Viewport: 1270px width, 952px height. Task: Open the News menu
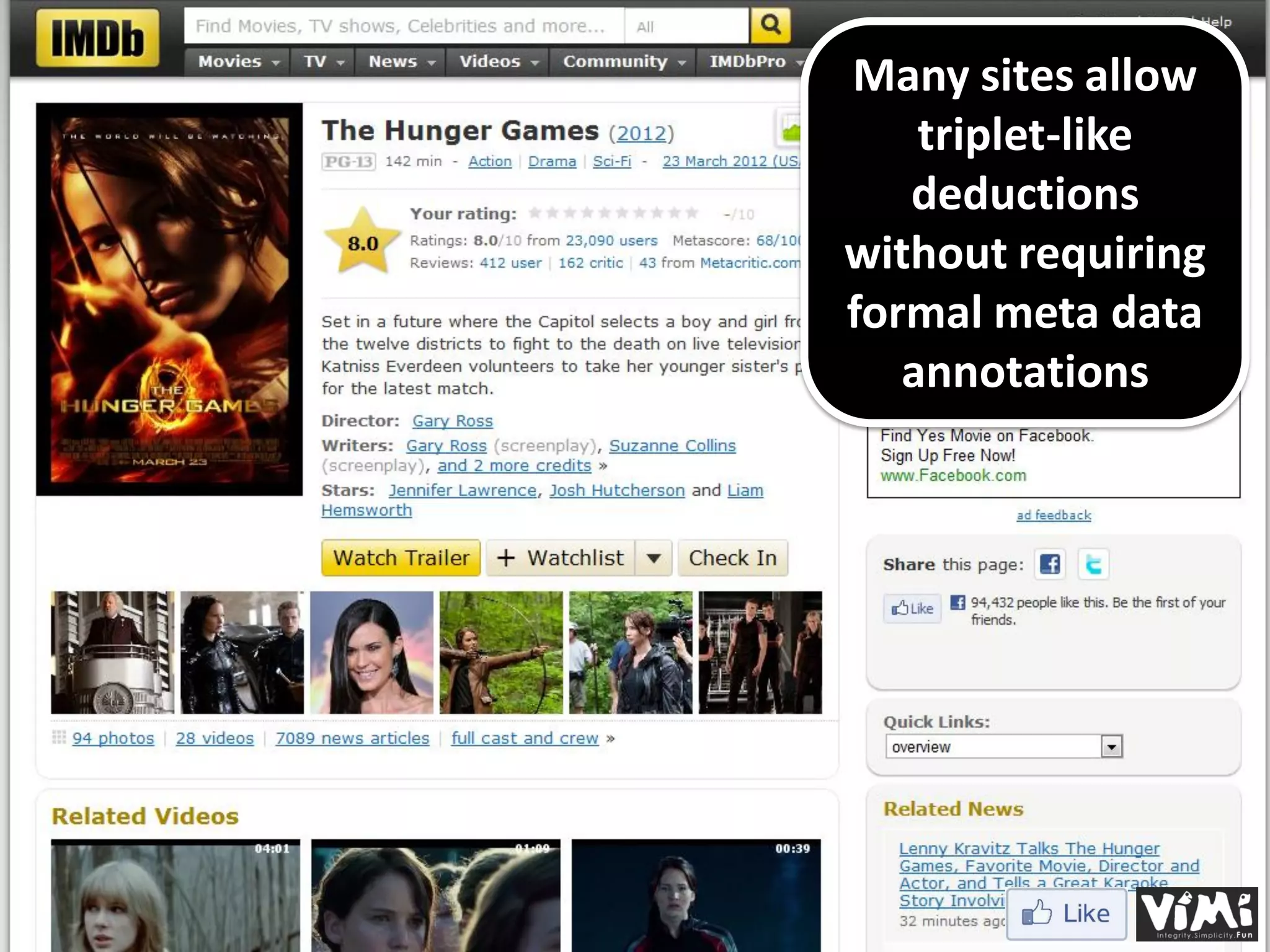tap(401, 61)
